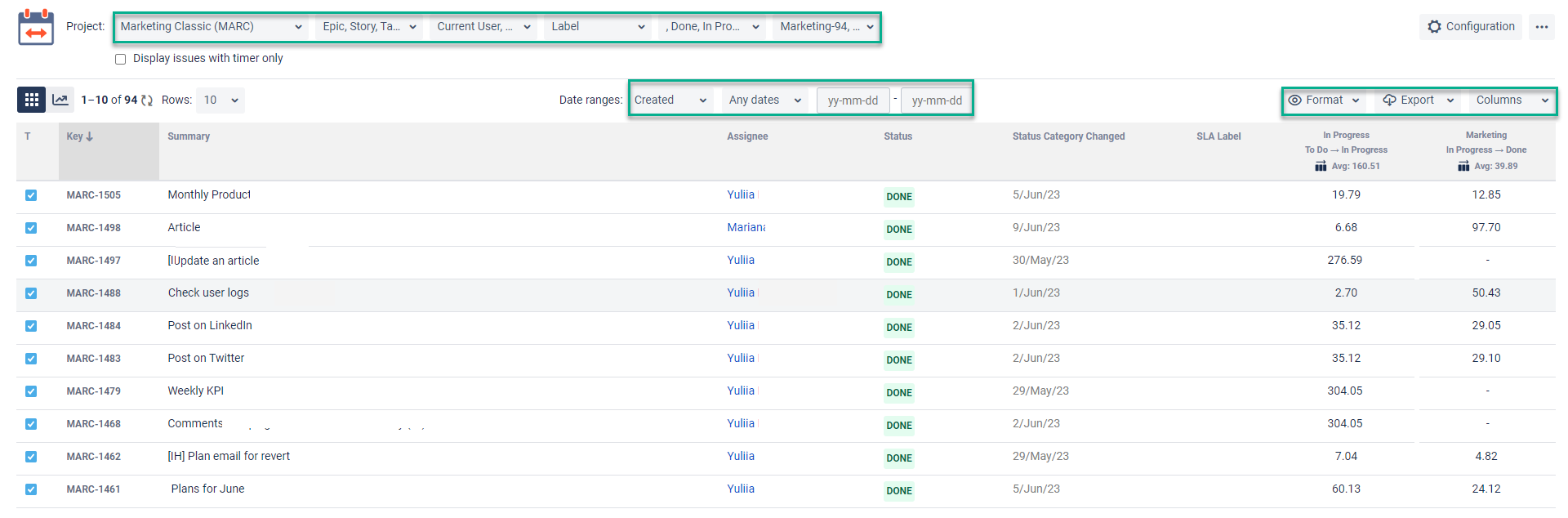This screenshot has width=1568, height=518.
Task: Uncheck the MARC-1488 row checkbox
Action: pyautogui.click(x=31, y=293)
